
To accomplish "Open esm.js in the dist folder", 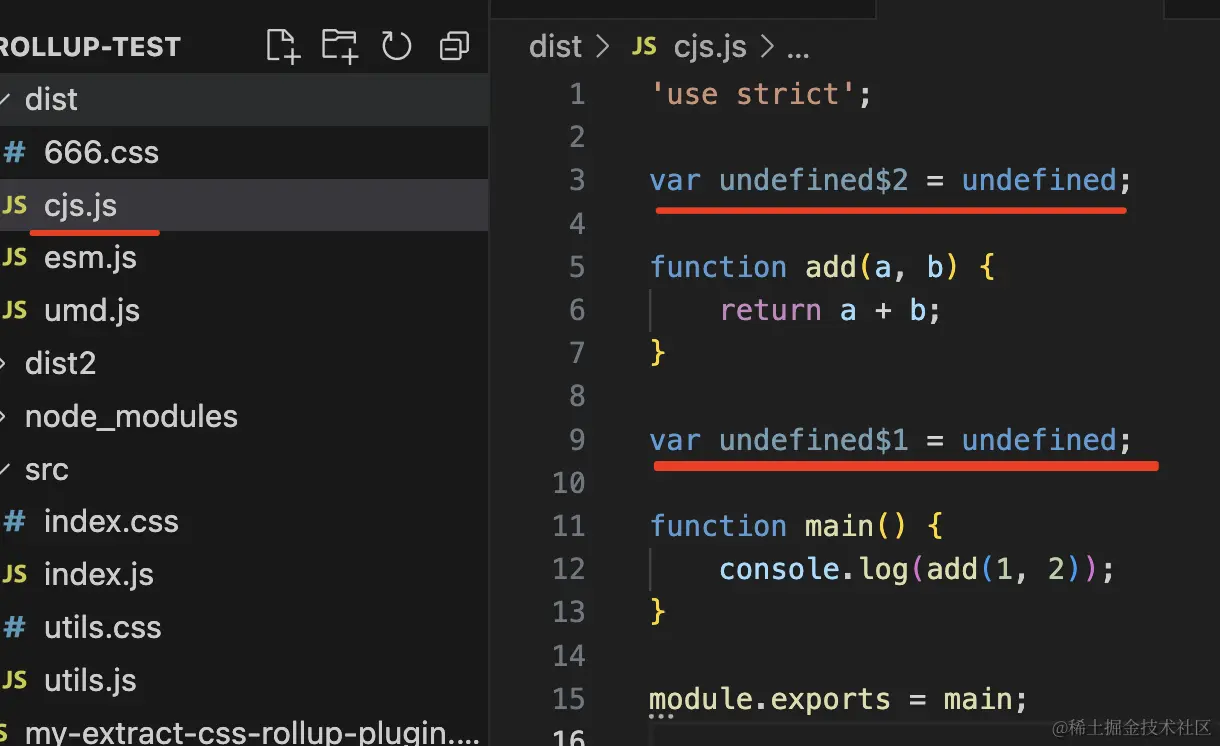I will pos(244,258).
